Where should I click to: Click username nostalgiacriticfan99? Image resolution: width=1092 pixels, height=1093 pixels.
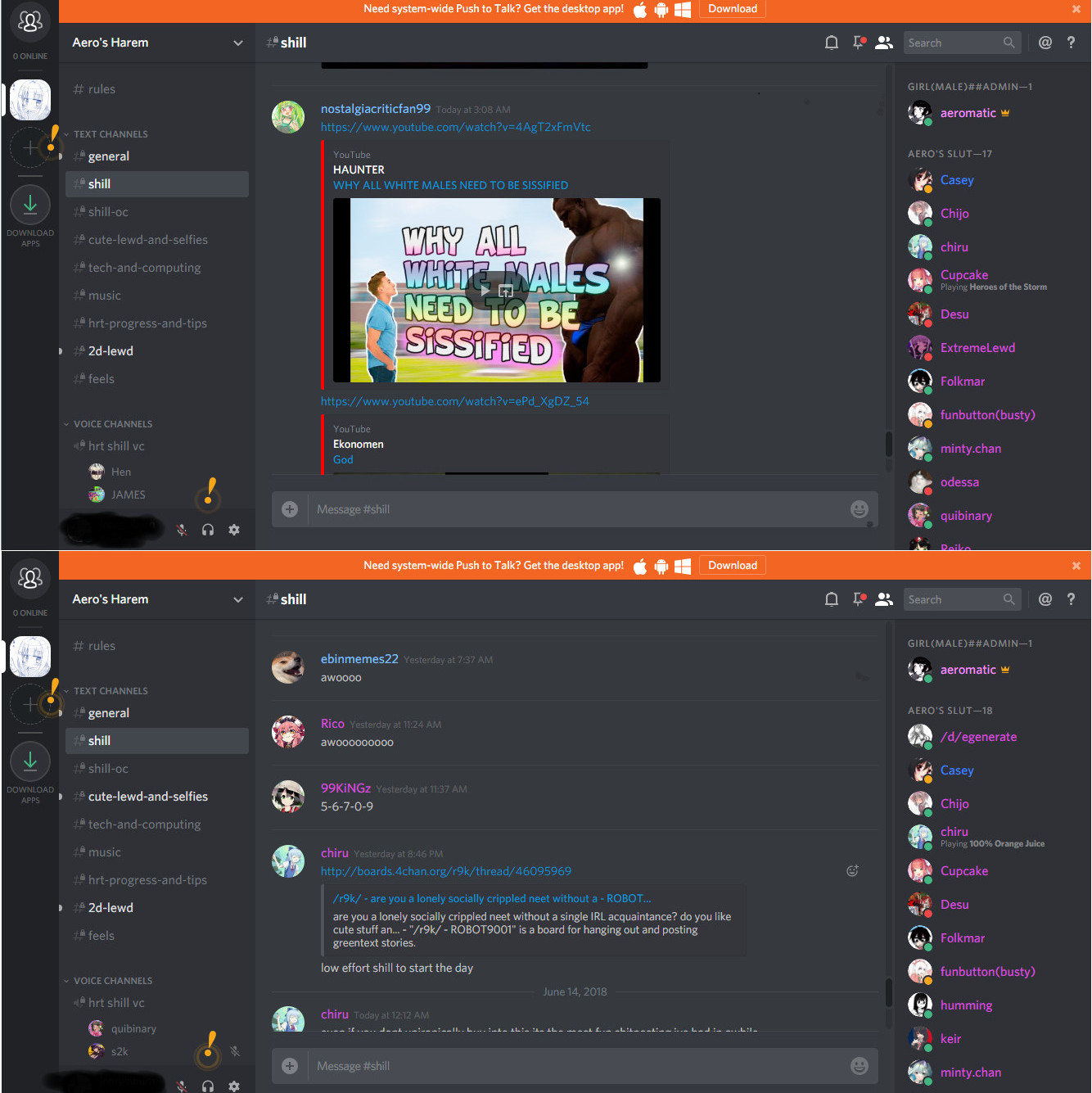coord(376,109)
